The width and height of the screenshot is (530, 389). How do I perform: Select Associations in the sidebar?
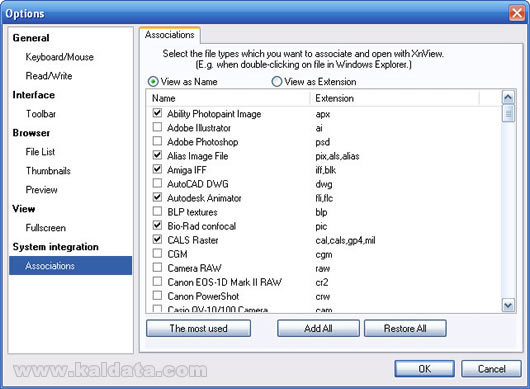pos(71,266)
